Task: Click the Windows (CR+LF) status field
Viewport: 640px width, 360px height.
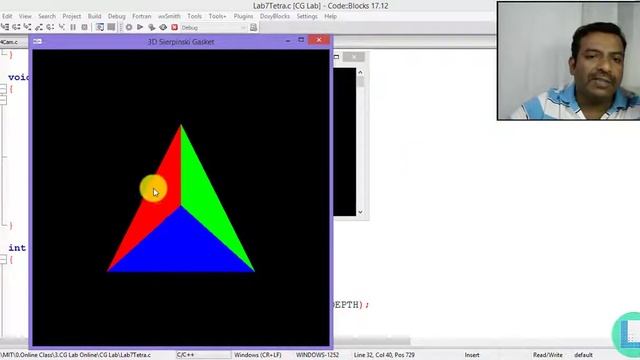Action: pyautogui.click(x=258, y=355)
